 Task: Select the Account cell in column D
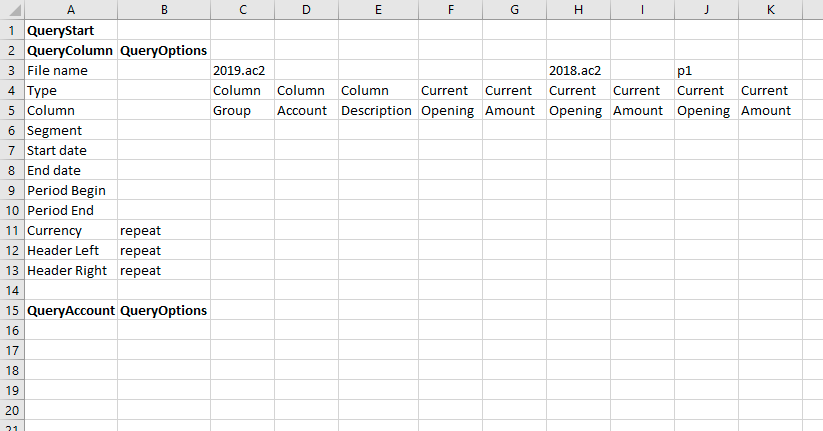306,111
